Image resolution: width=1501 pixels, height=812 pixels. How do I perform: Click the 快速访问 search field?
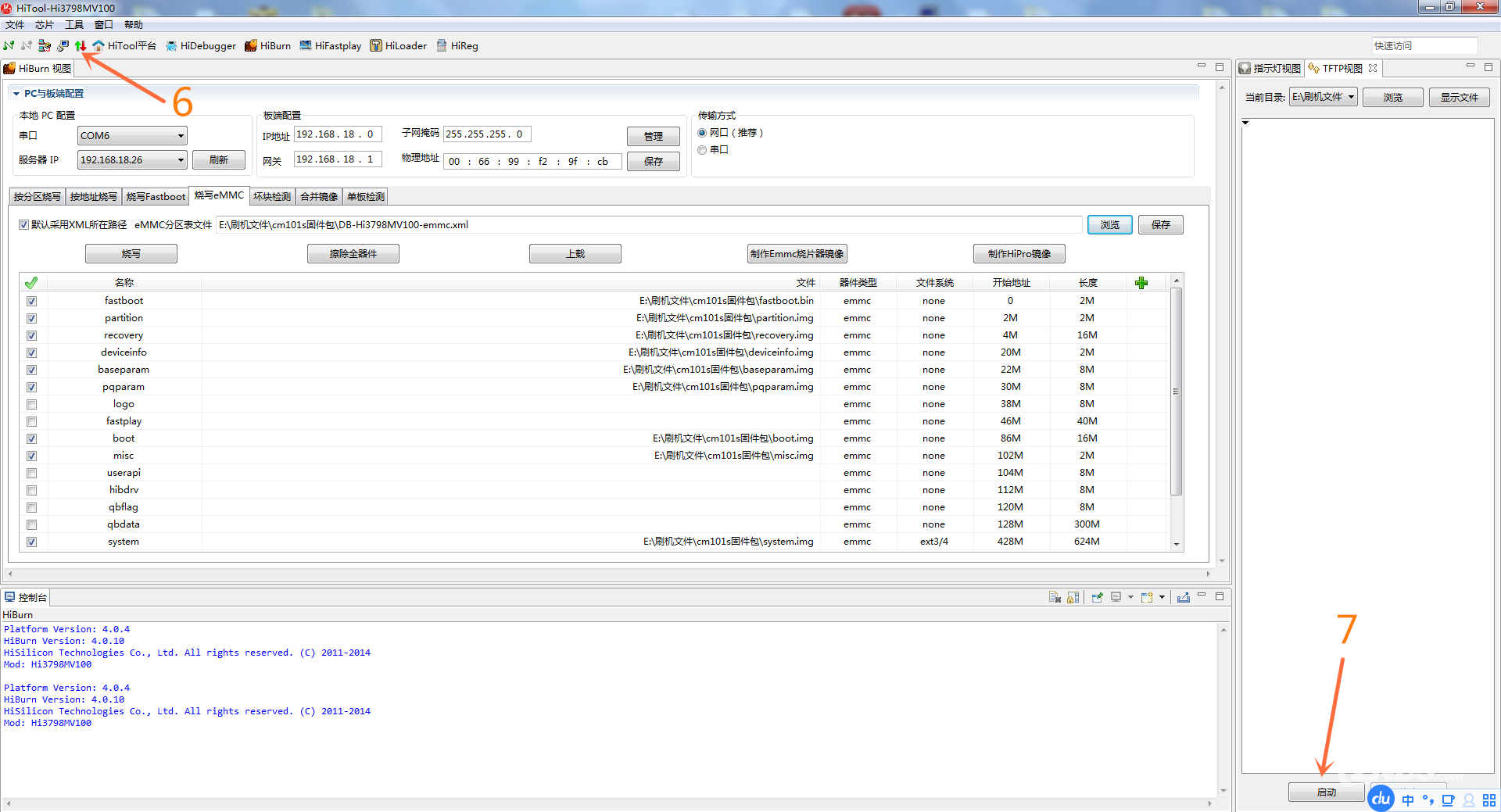1424,46
